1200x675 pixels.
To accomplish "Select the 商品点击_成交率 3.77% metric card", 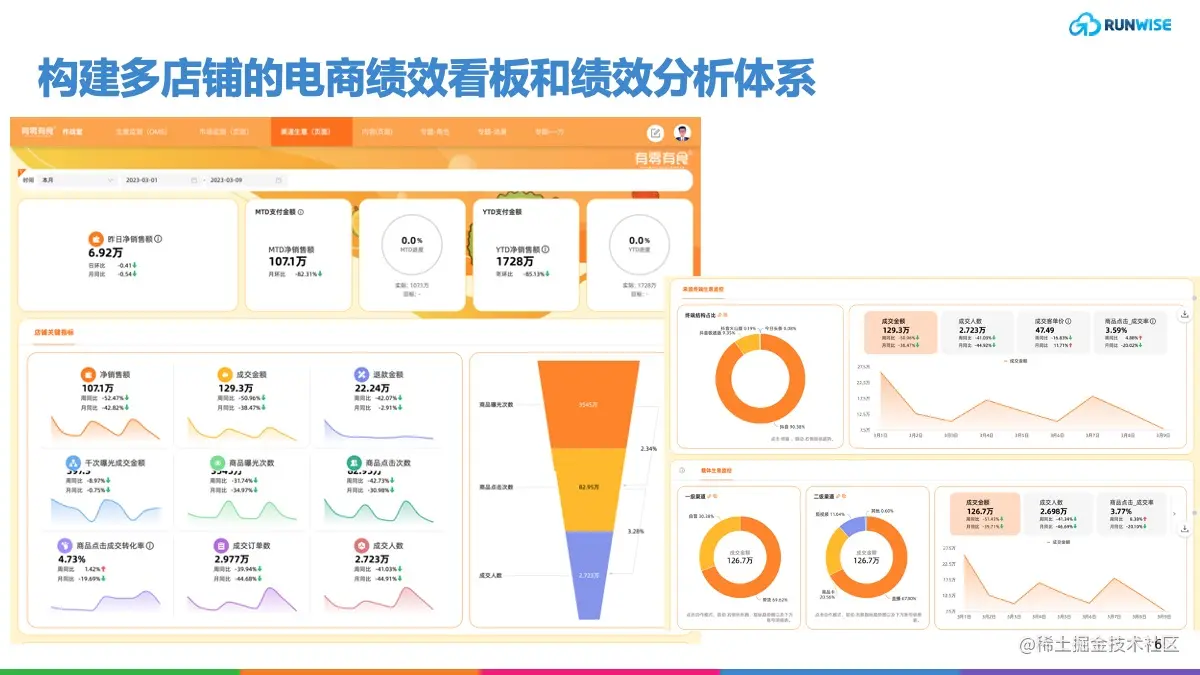I will (1132, 514).
